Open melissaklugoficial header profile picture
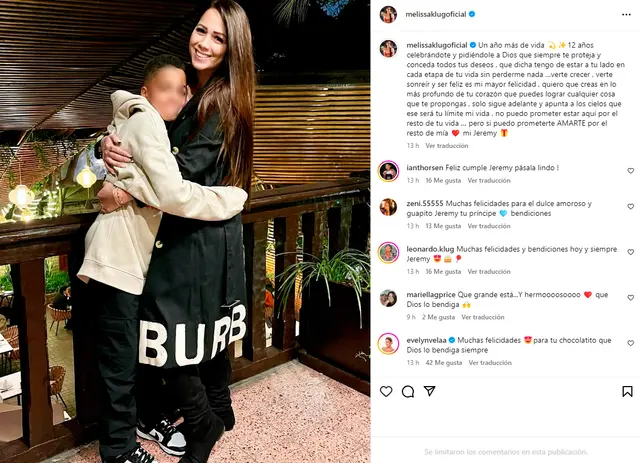This screenshot has height=463, width=640. click(x=388, y=15)
